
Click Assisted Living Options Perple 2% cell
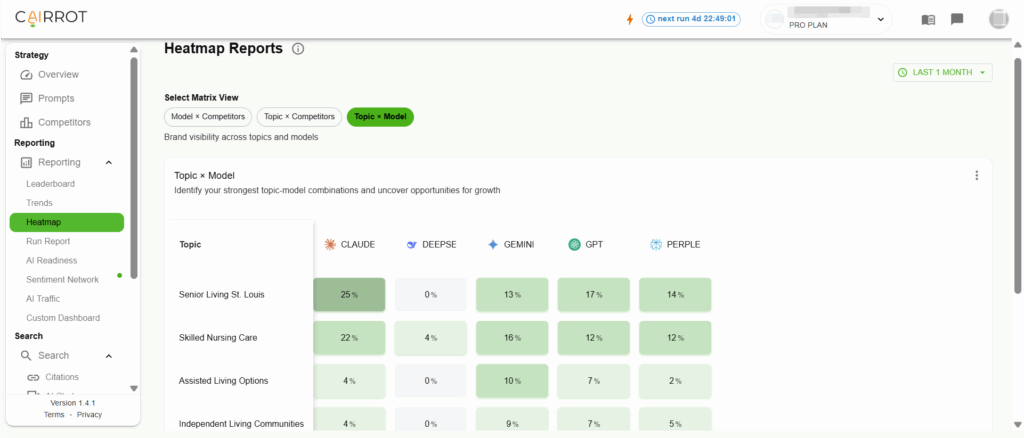(675, 381)
